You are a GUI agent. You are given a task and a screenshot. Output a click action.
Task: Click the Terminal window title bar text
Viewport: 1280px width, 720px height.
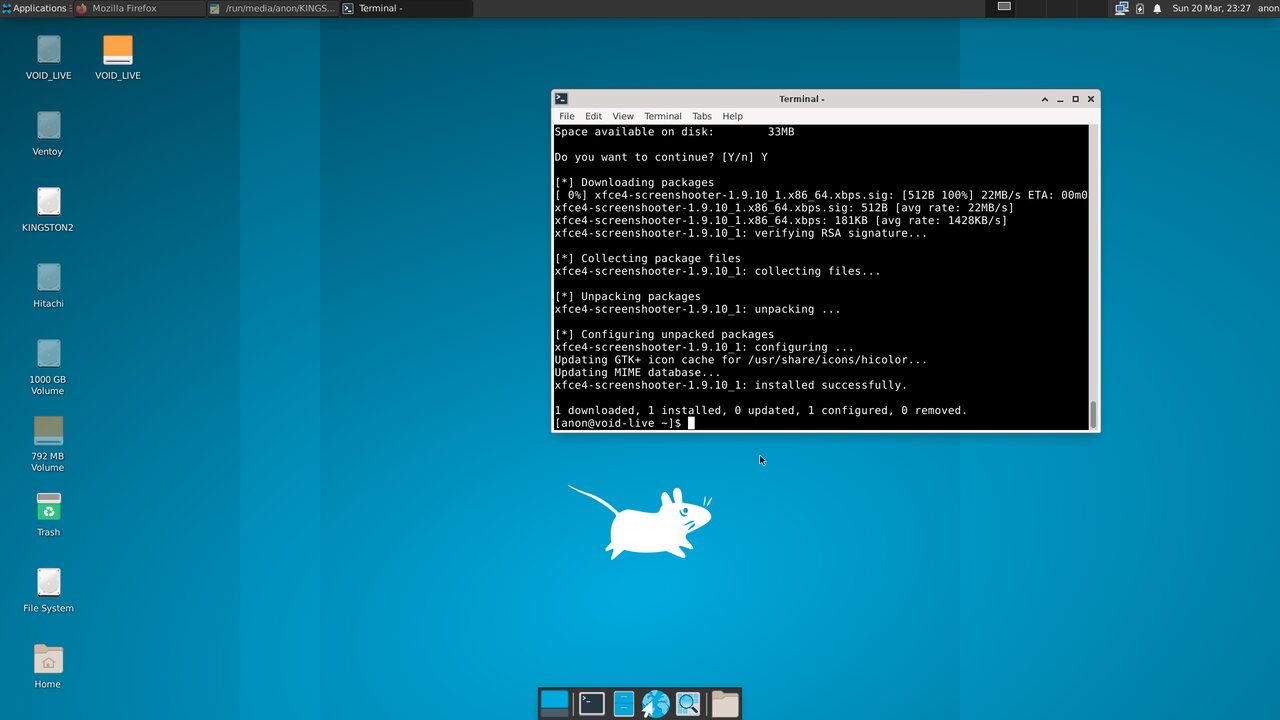pos(802,99)
